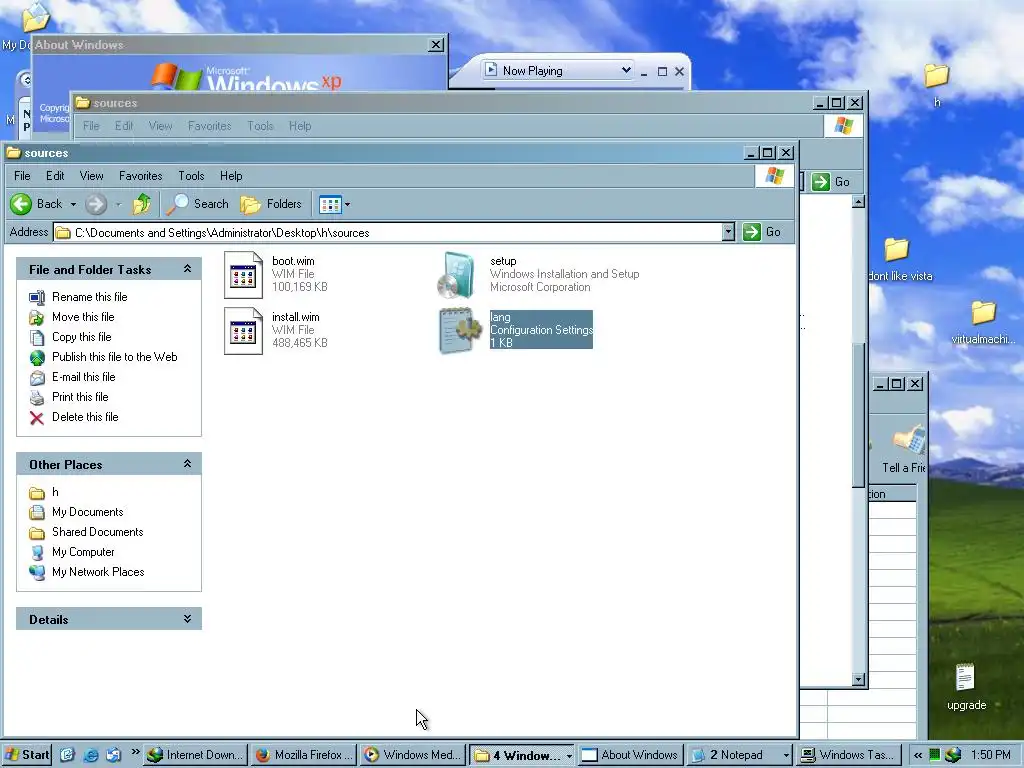The width and height of the screenshot is (1024, 768).
Task: Expand Quick Launch chevron on taskbar
Action: pos(135,752)
